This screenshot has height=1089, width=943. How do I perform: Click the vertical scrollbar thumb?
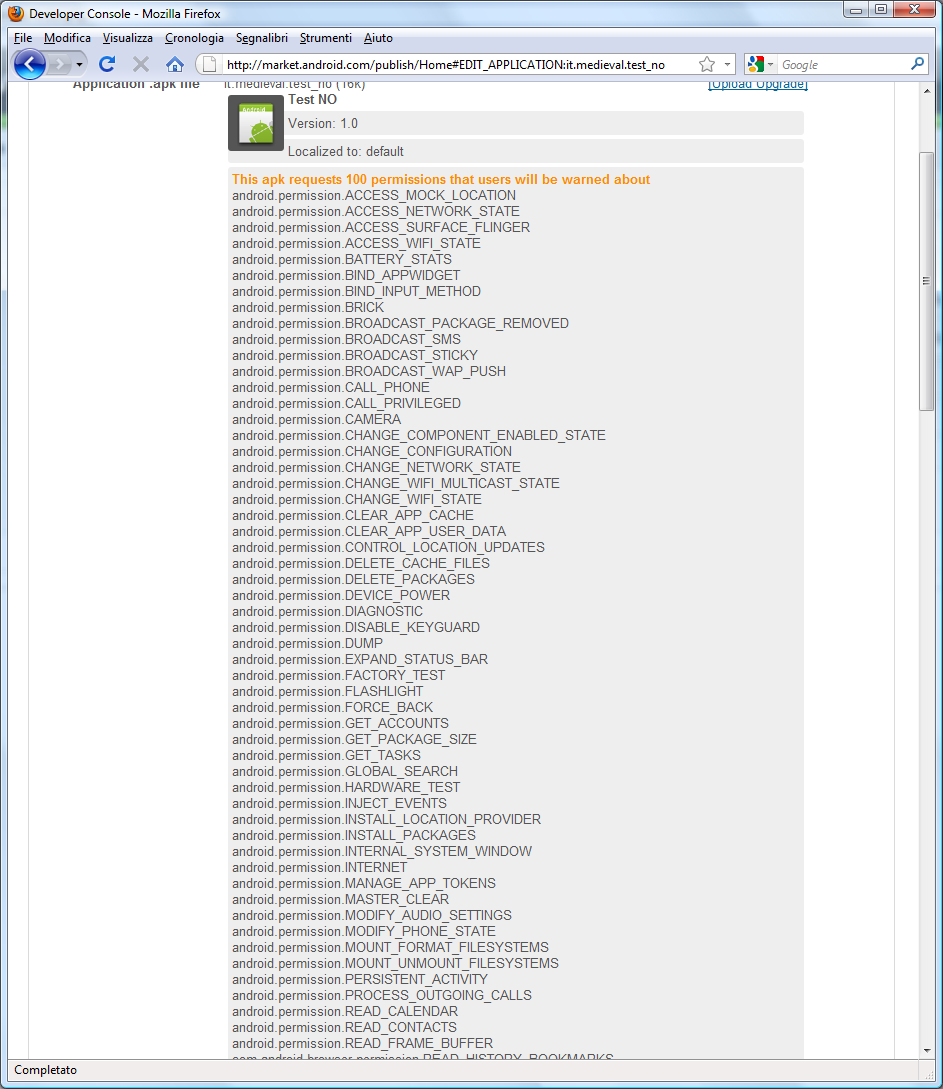(926, 281)
